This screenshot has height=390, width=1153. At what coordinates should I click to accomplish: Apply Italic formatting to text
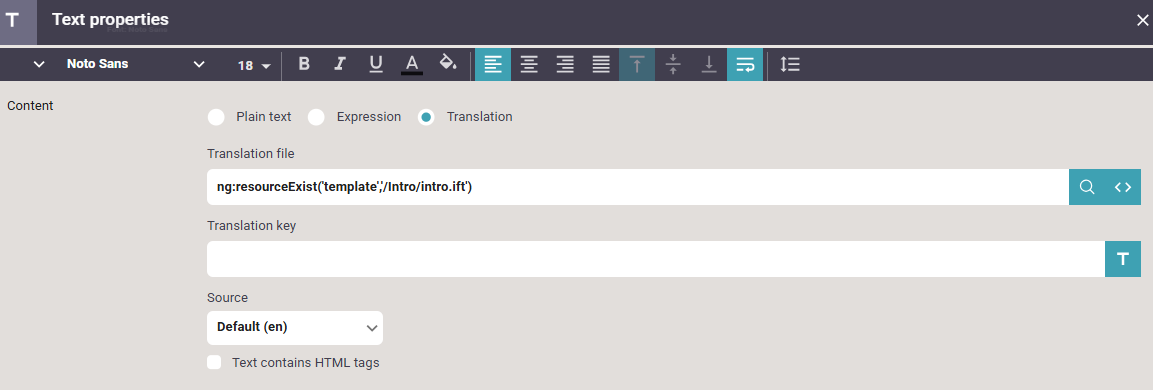click(340, 64)
